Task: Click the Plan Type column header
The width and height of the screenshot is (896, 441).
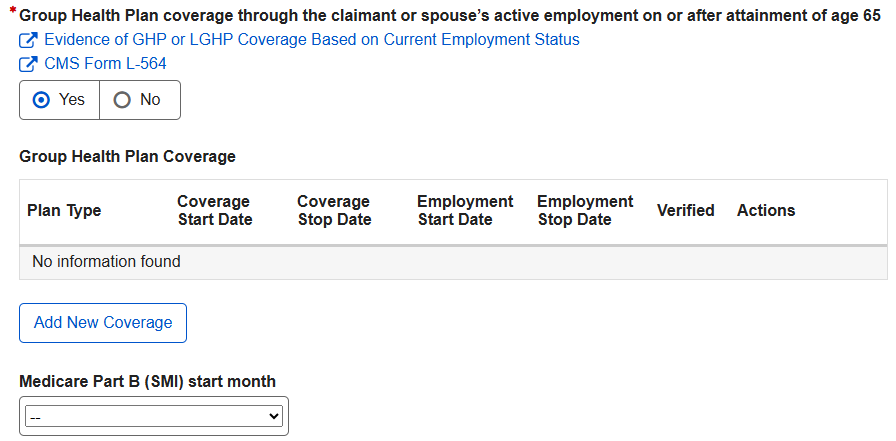Action: [x=64, y=211]
